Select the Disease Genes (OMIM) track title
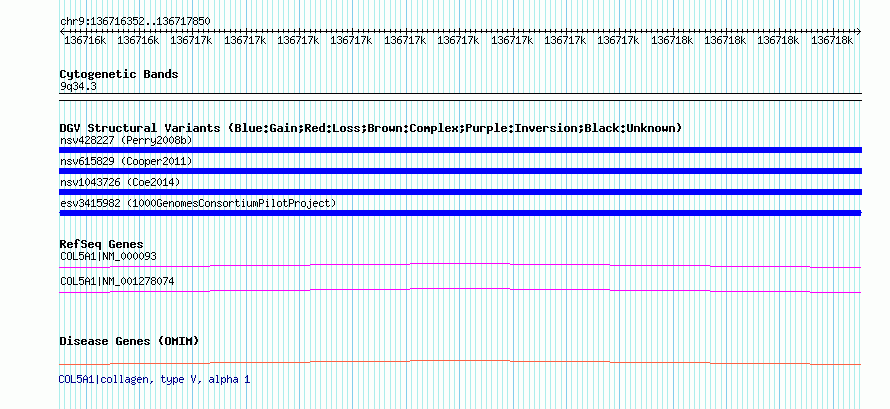890x409 pixels. [x=129, y=341]
